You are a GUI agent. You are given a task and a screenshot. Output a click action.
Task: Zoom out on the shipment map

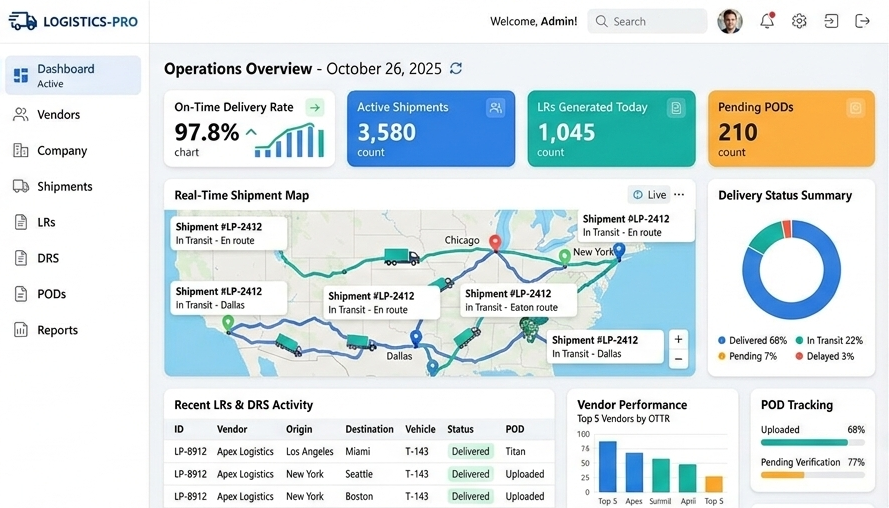click(678, 359)
